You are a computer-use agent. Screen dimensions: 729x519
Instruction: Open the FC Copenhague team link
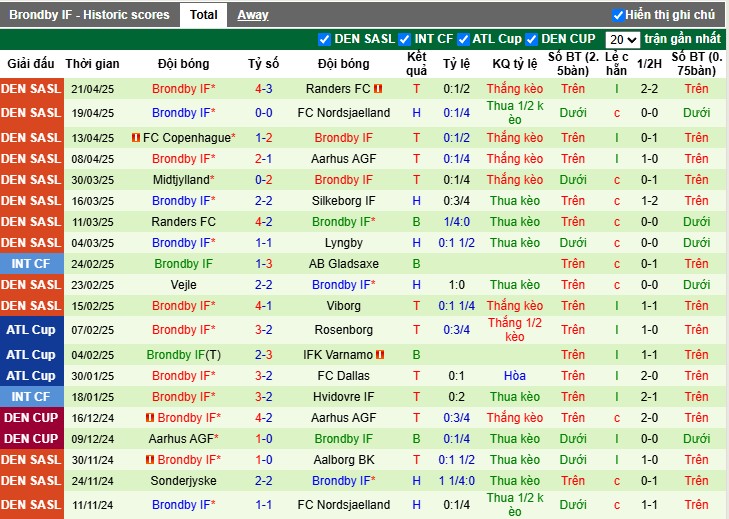pos(189,138)
